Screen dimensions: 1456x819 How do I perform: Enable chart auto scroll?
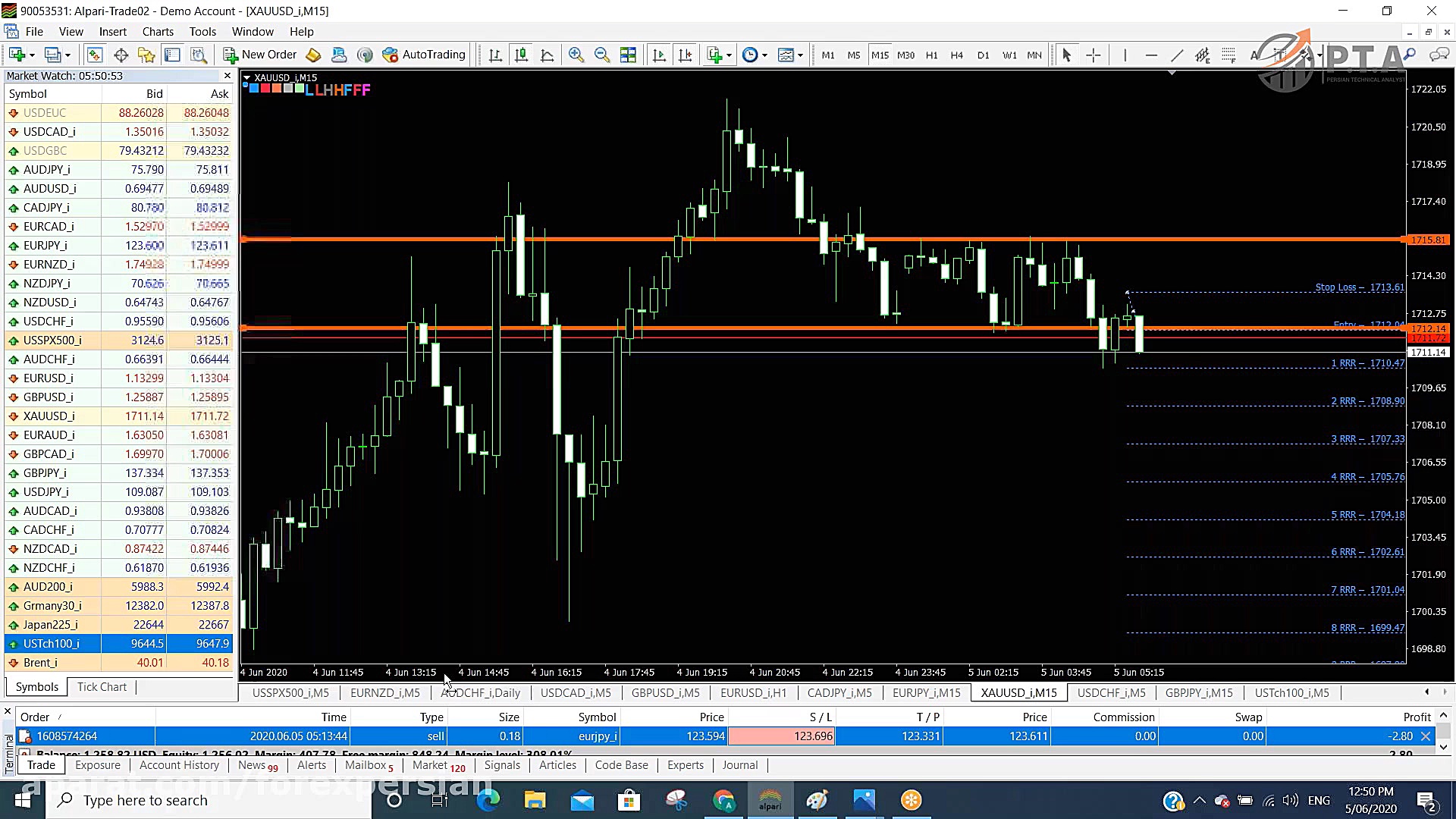click(x=659, y=54)
